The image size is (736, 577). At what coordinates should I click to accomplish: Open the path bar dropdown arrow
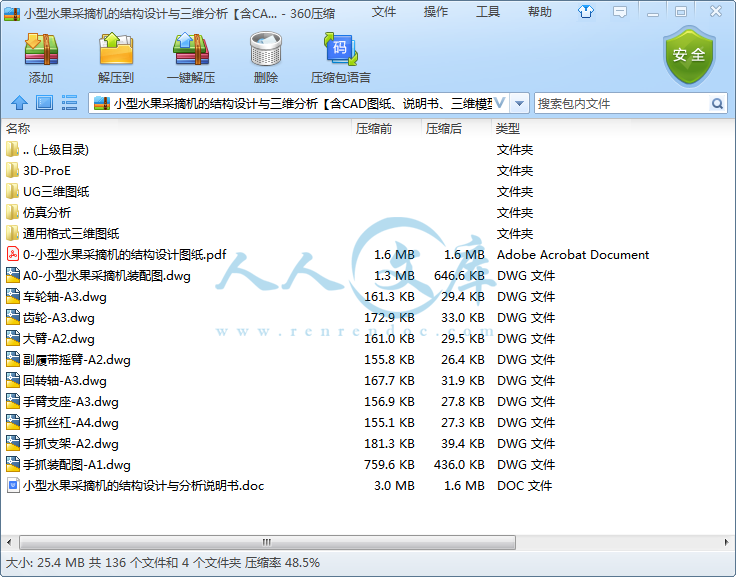519,103
